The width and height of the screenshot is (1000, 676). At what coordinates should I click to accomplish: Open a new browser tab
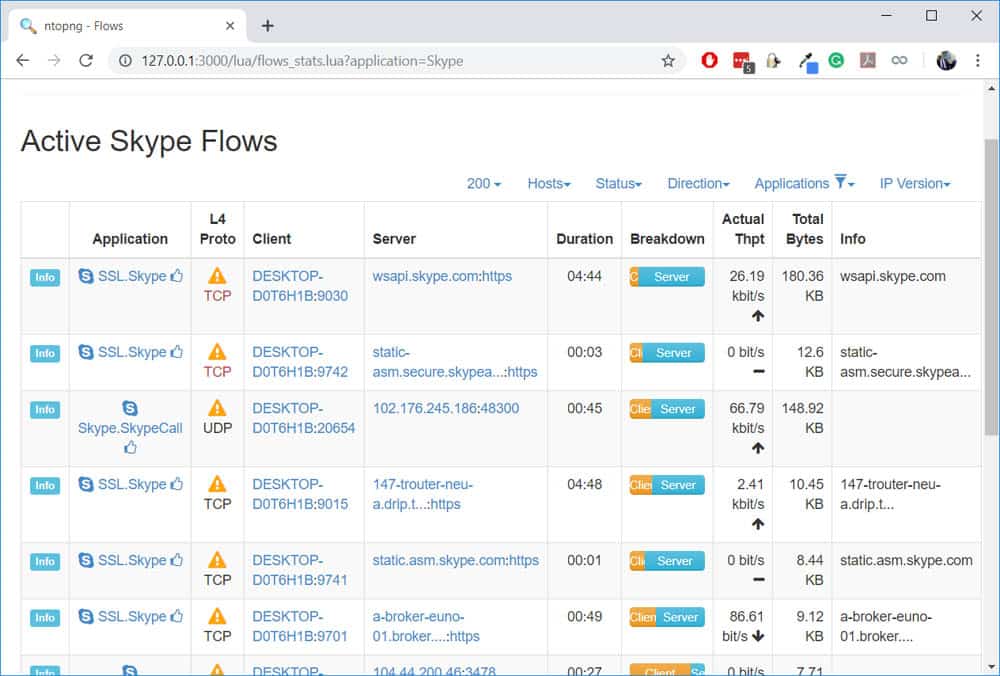(x=268, y=26)
